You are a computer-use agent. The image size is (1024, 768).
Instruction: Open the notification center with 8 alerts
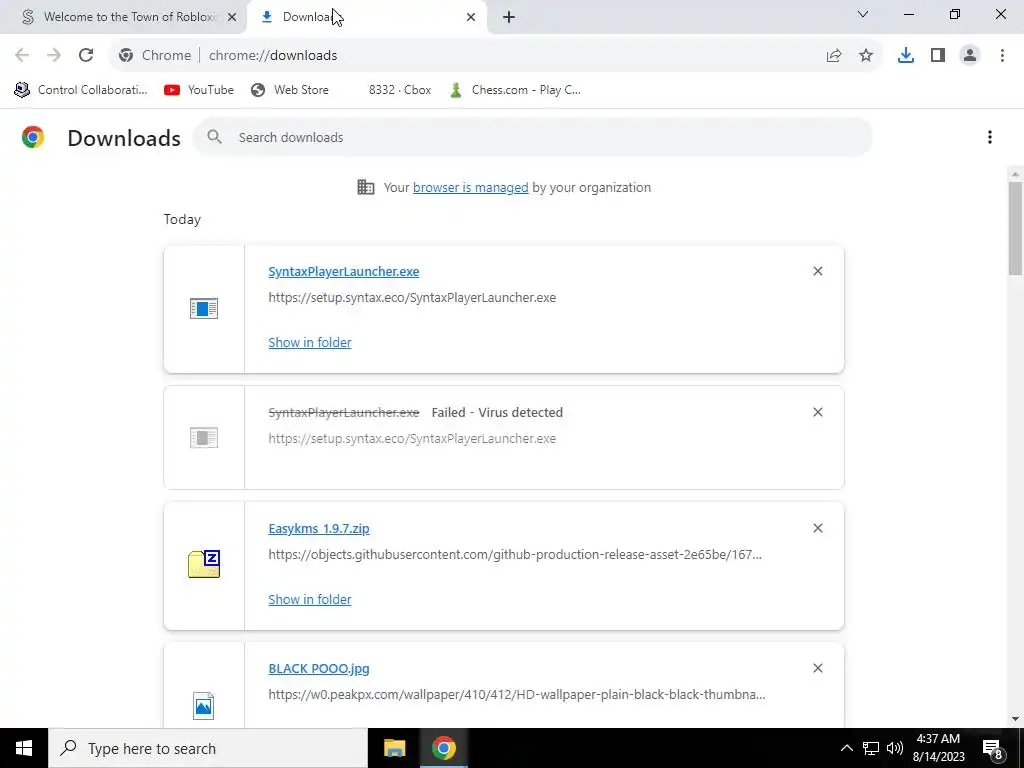[993, 749]
